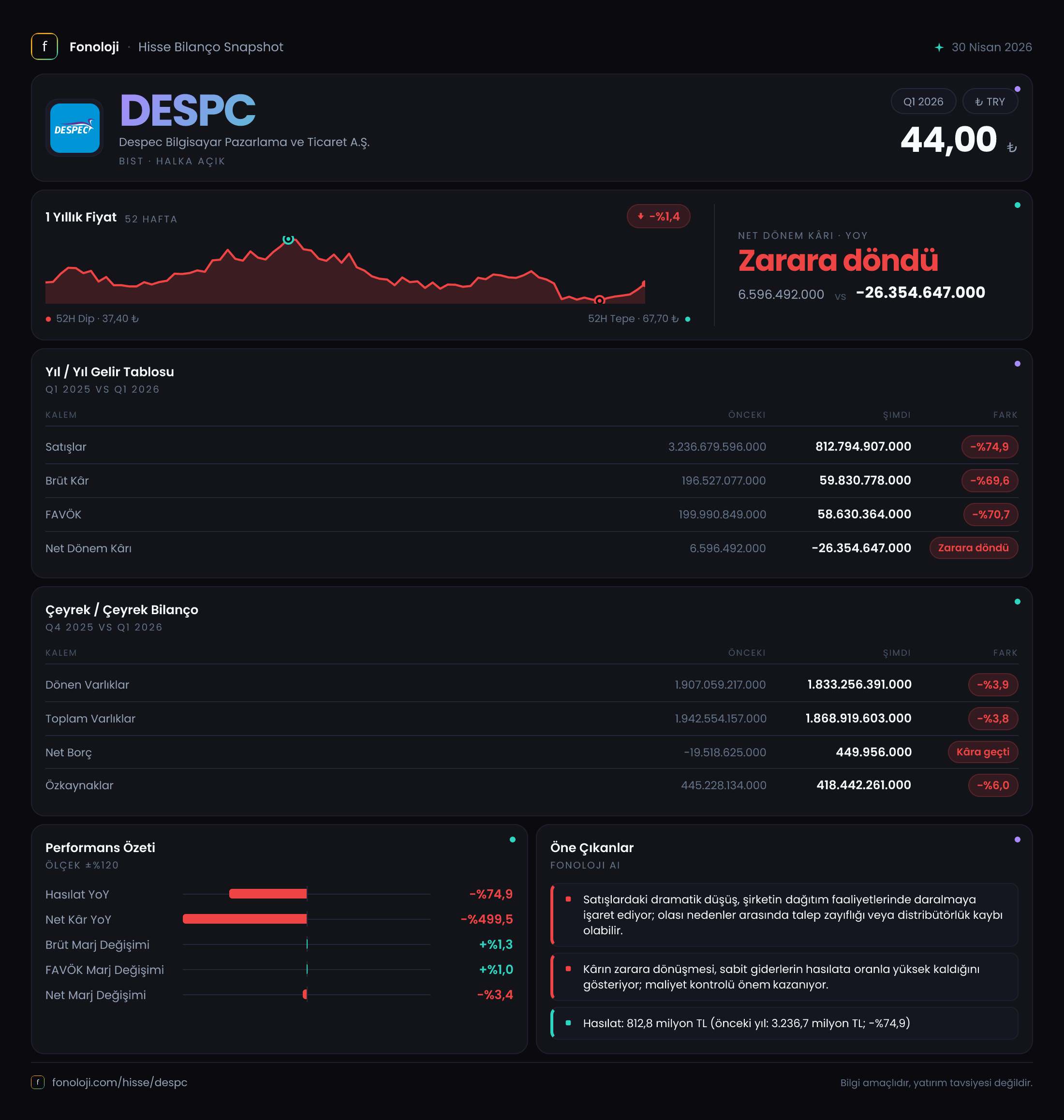Click the large DESPC ticker heading
This screenshot has height=1120, width=1064.
tap(188, 111)
